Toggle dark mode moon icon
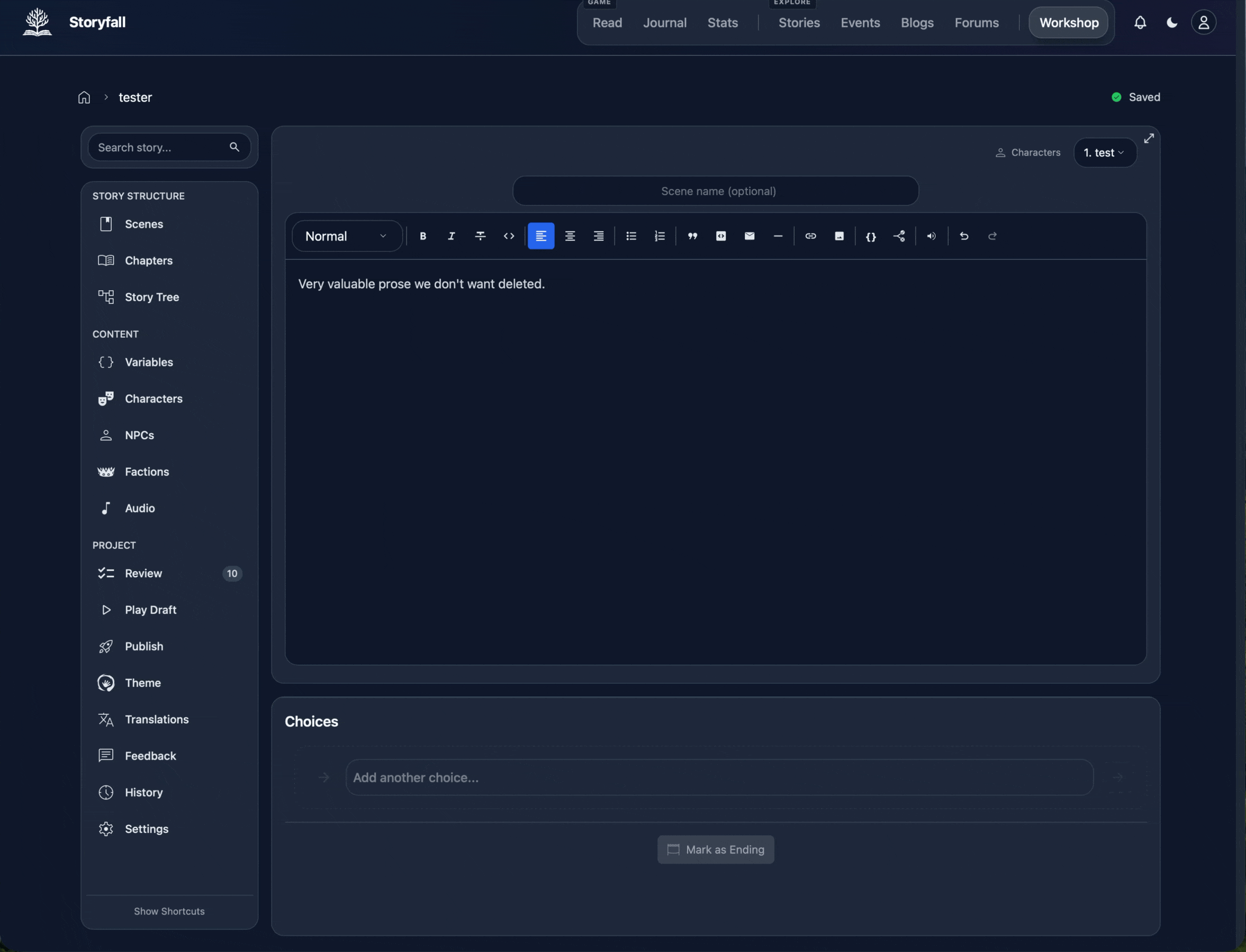Screen dimensions: 1246x952 point(1172,23)
